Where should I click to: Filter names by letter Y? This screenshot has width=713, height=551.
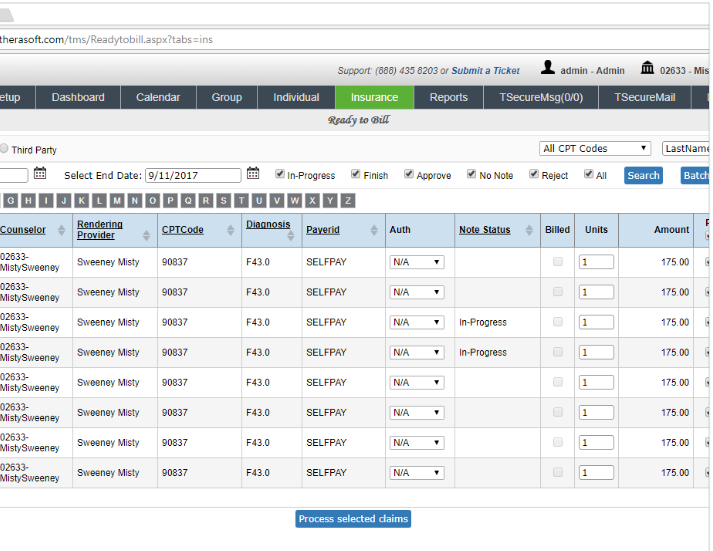click(x=330, y=200)
